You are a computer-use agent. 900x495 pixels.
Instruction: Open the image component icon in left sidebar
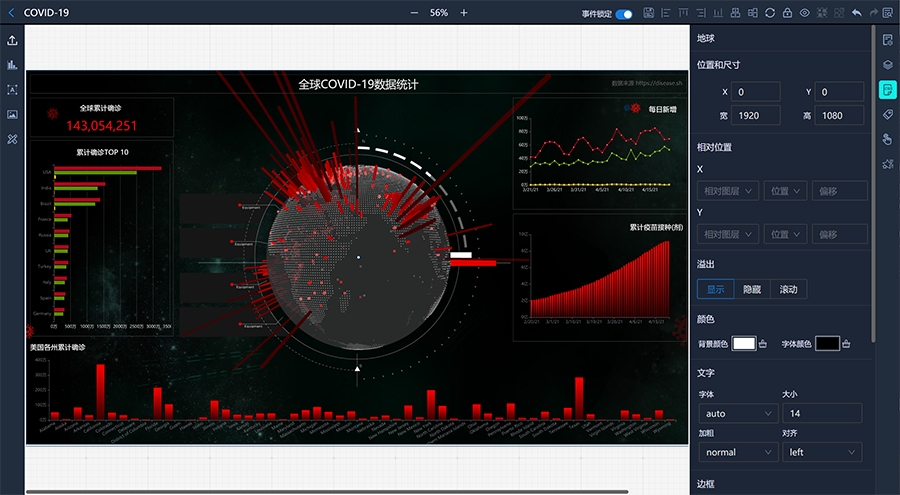12,114
